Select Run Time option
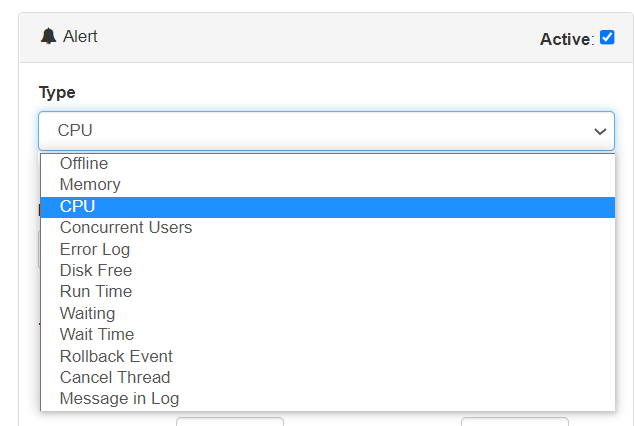Screen dimensions: 634x426 point(96,291)
